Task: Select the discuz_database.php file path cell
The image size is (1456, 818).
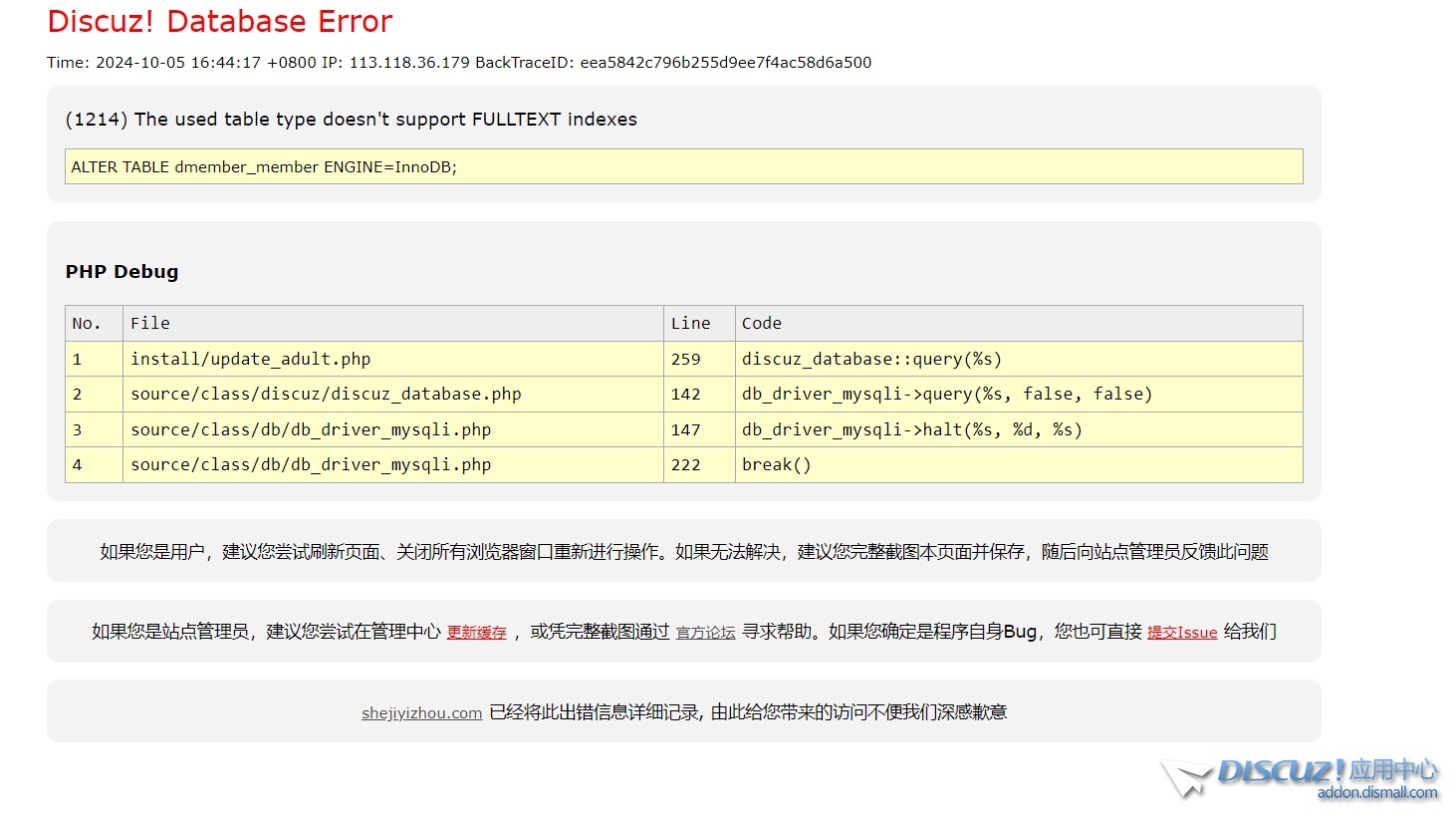Action: point(326,395)
